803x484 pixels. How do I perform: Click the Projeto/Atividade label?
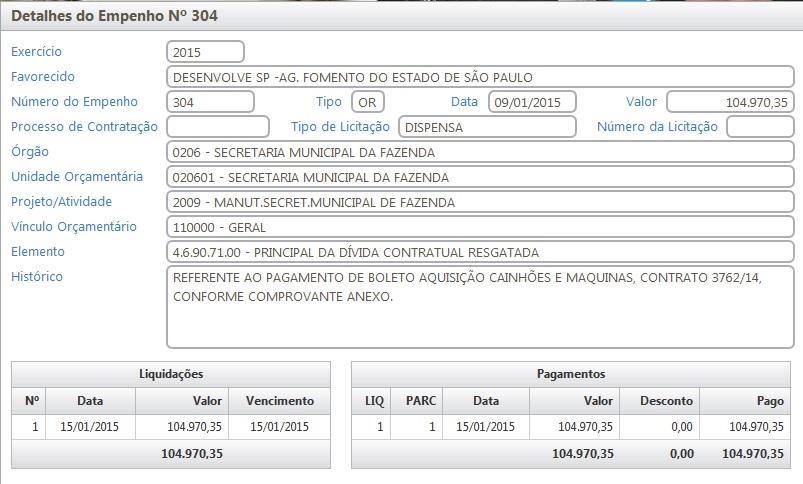[x=61, y=202]
